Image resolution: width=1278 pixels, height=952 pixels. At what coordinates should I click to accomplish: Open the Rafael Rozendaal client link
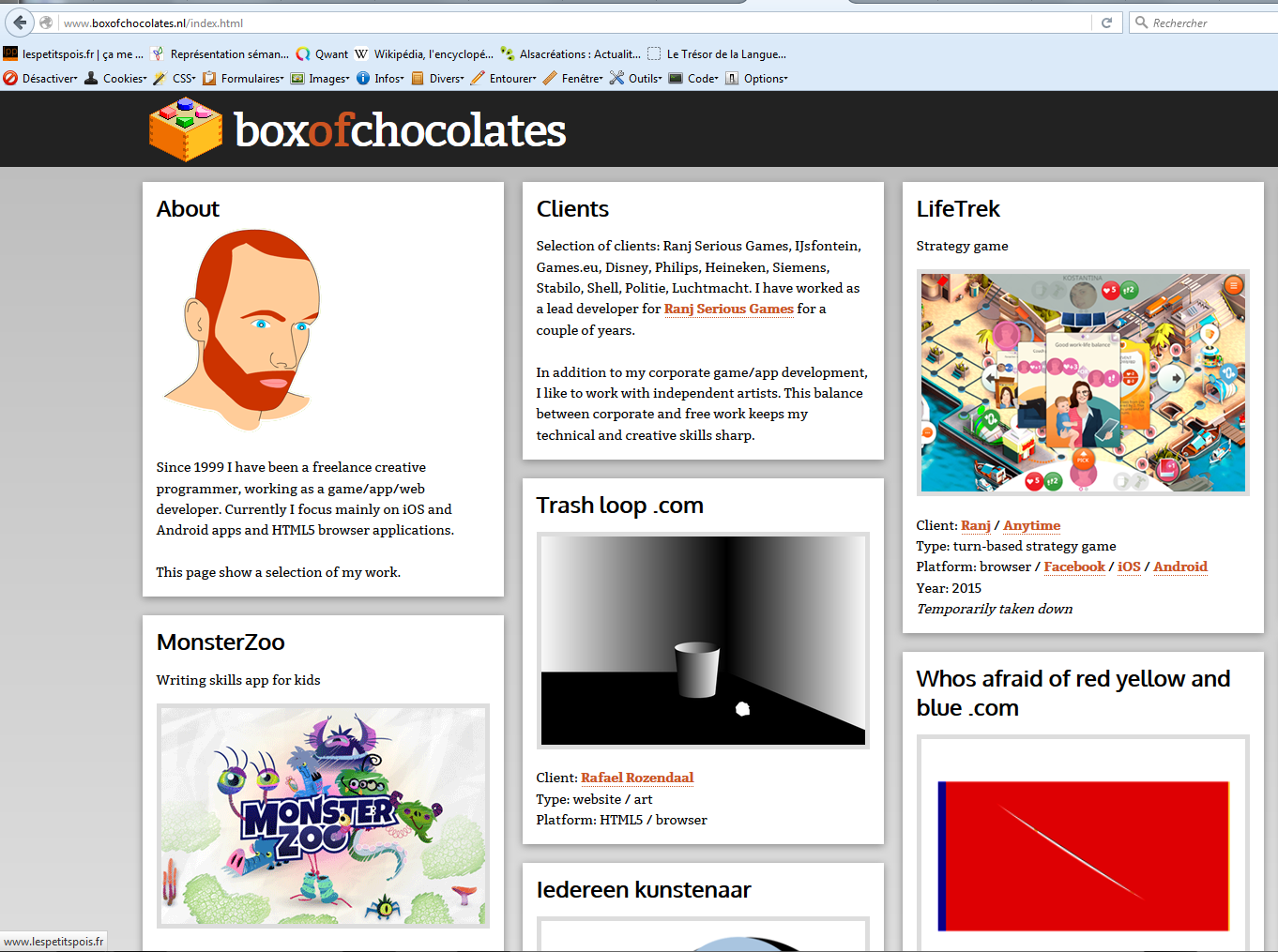(637, 778)
